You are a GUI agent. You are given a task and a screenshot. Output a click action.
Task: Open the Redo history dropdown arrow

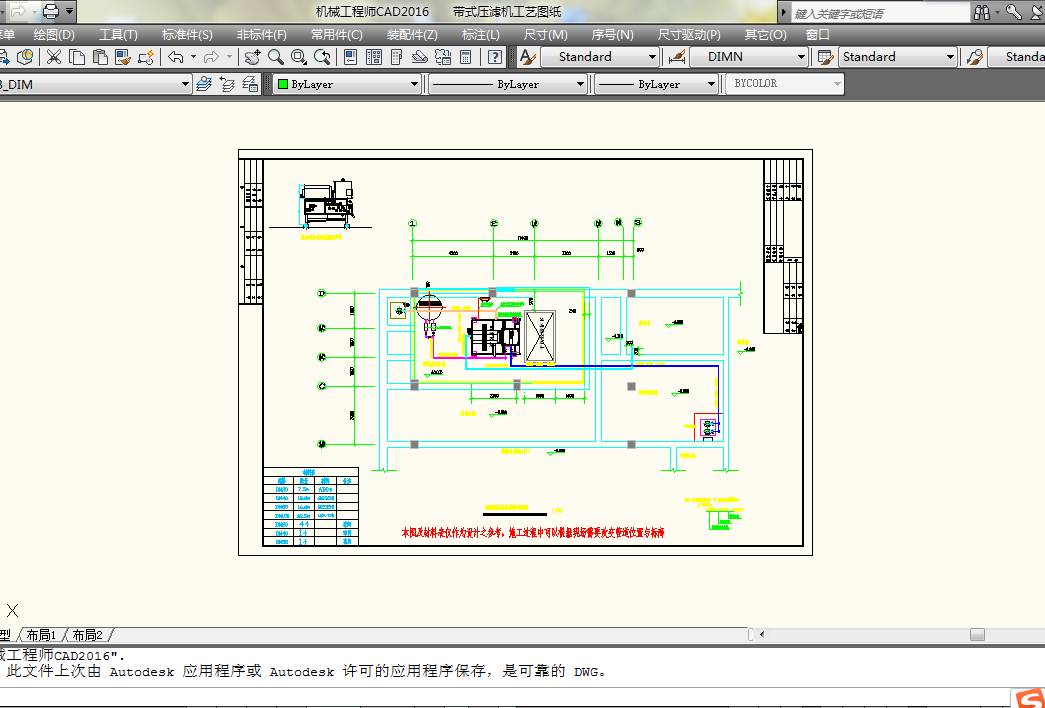pyautogui.click(x=229, y=57)
